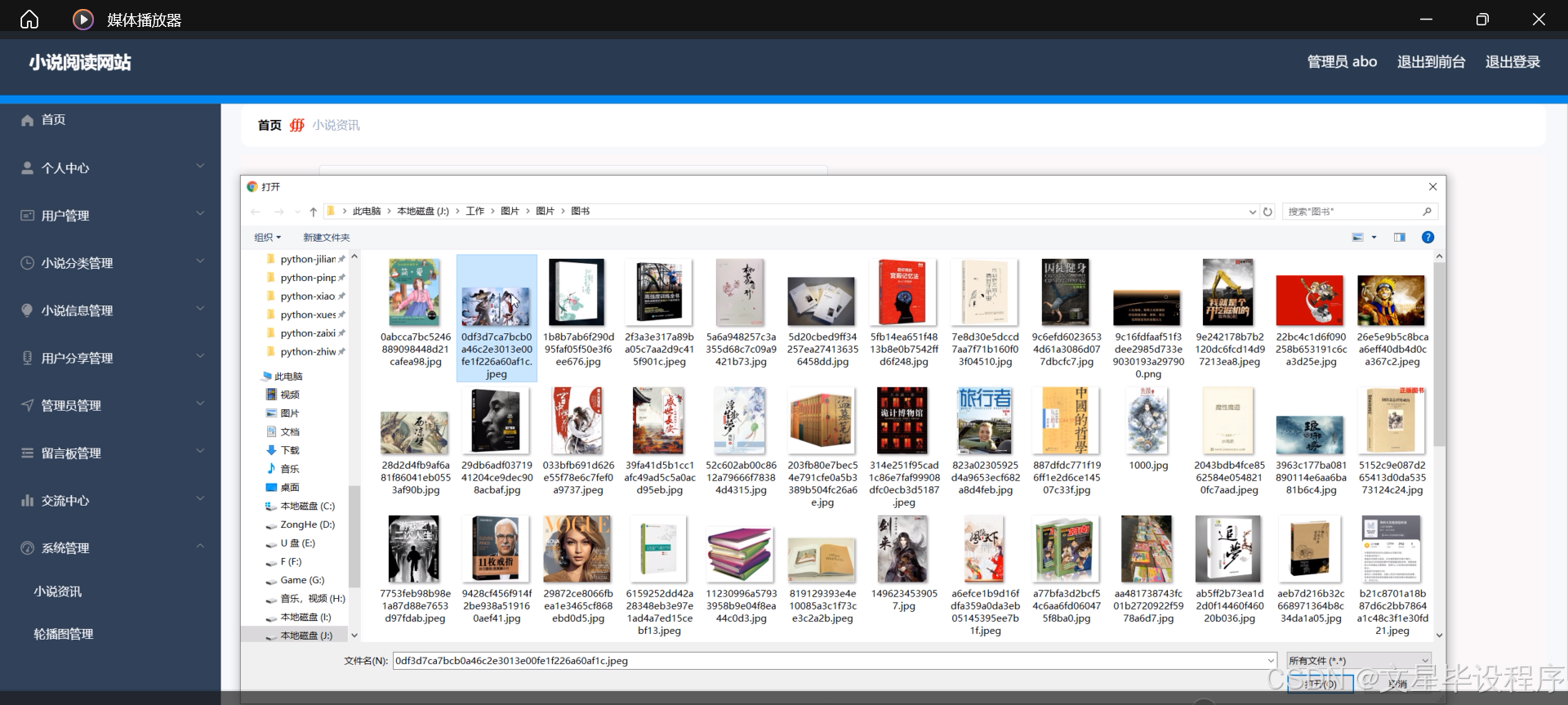Viewport: 1568px width, 705px height.
Task: Click 管理员 abo in the header
Action: click(1342, 62)
